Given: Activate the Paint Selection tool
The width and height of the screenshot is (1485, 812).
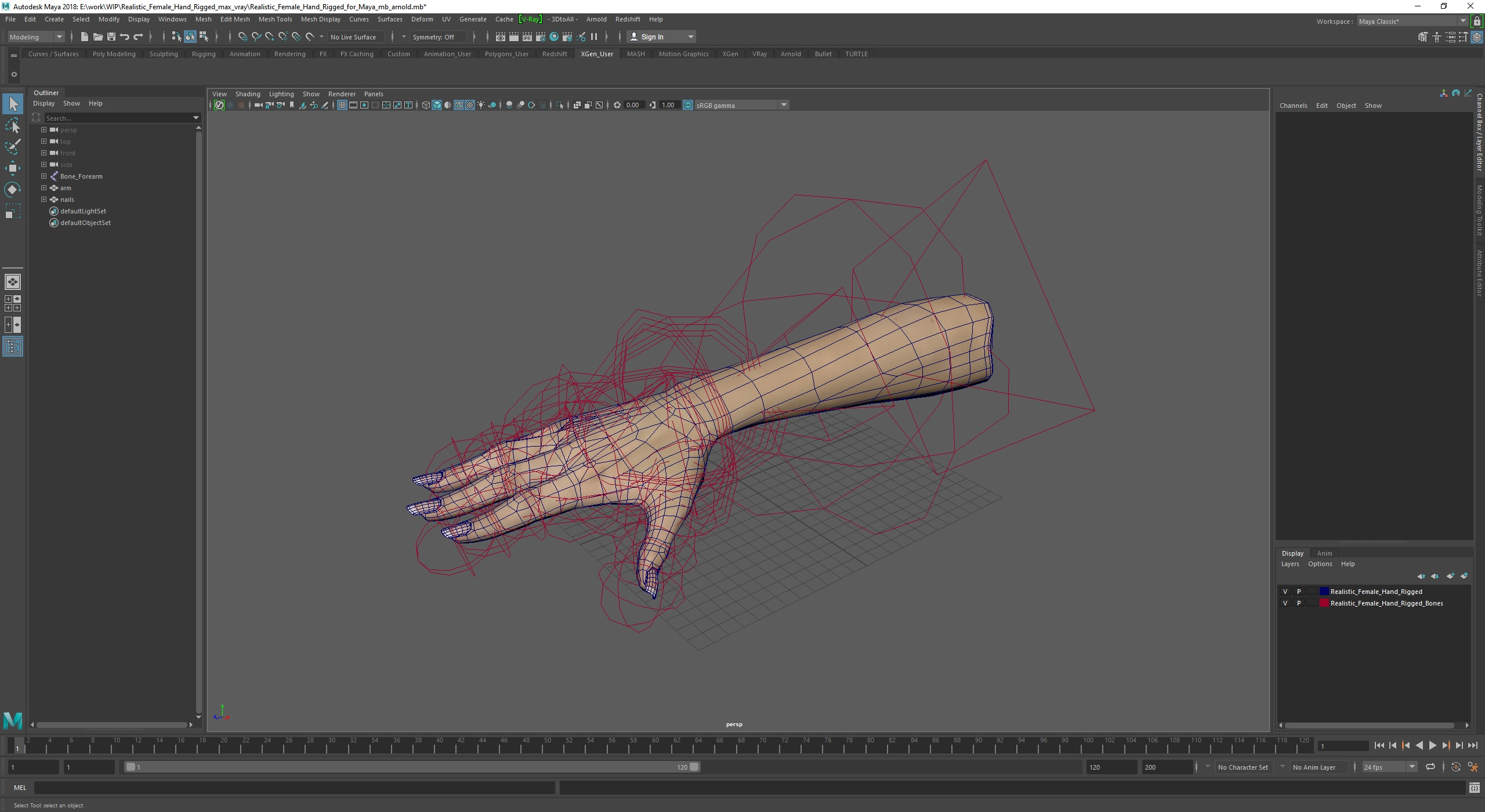Looking at the screenshot, I should click(13, 147).
